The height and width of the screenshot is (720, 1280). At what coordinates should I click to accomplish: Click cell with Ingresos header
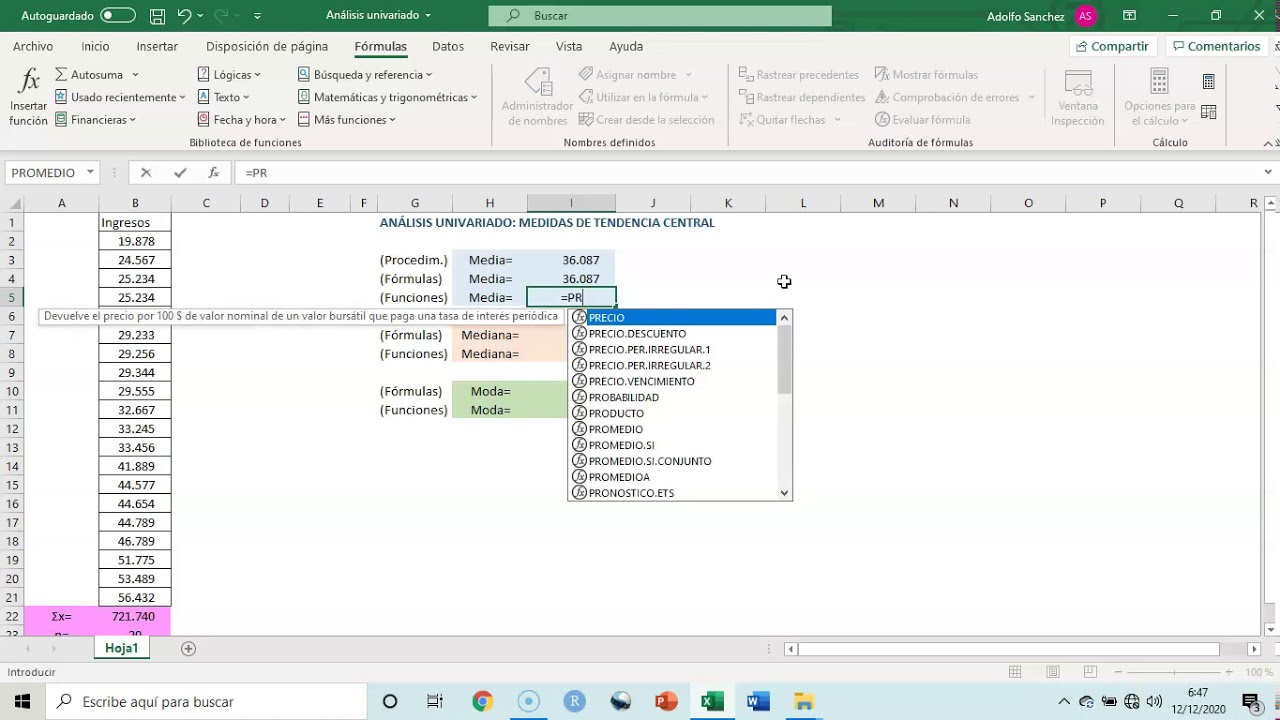(135, 223)
